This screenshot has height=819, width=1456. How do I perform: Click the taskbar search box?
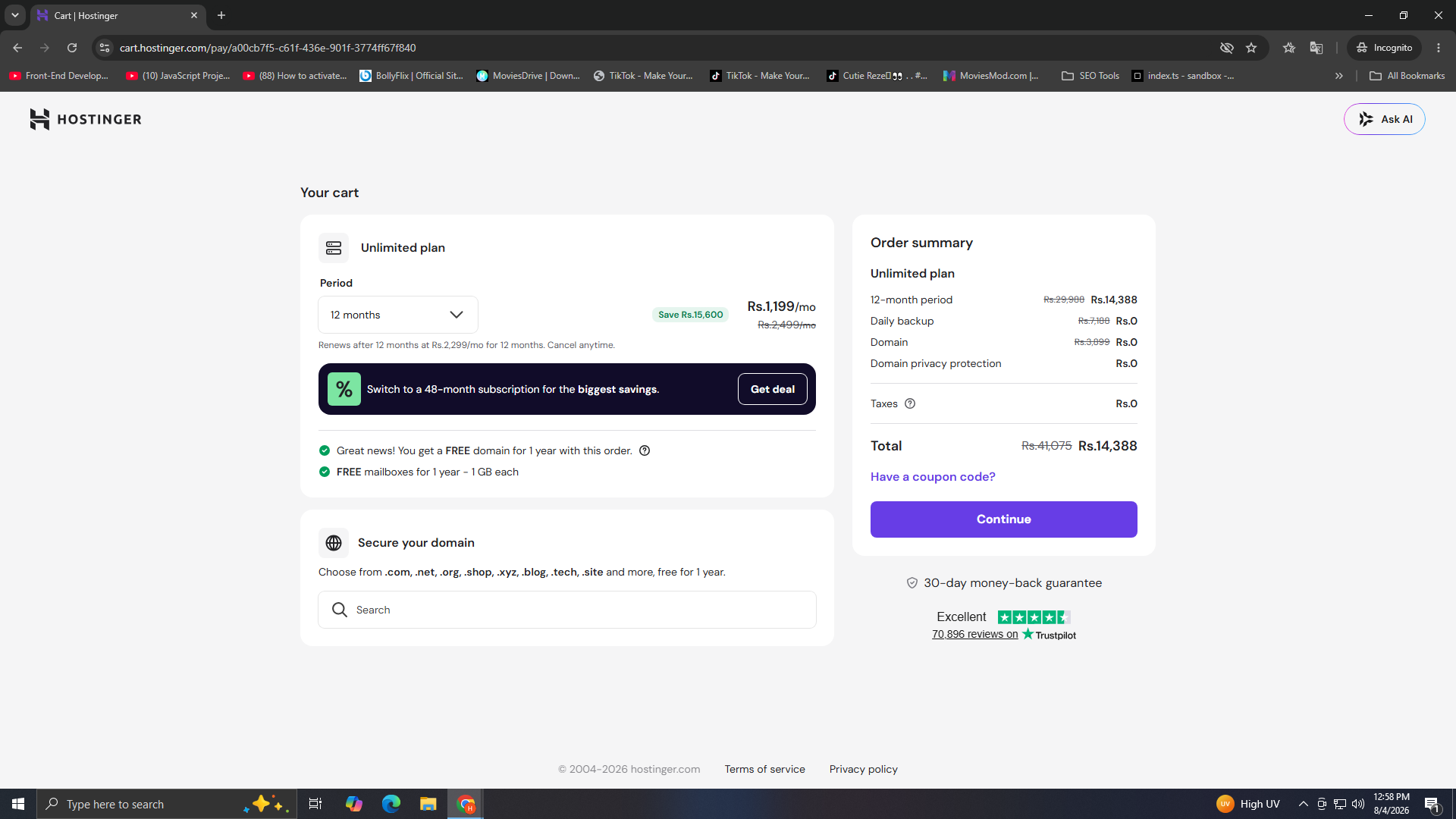[166, 804]
